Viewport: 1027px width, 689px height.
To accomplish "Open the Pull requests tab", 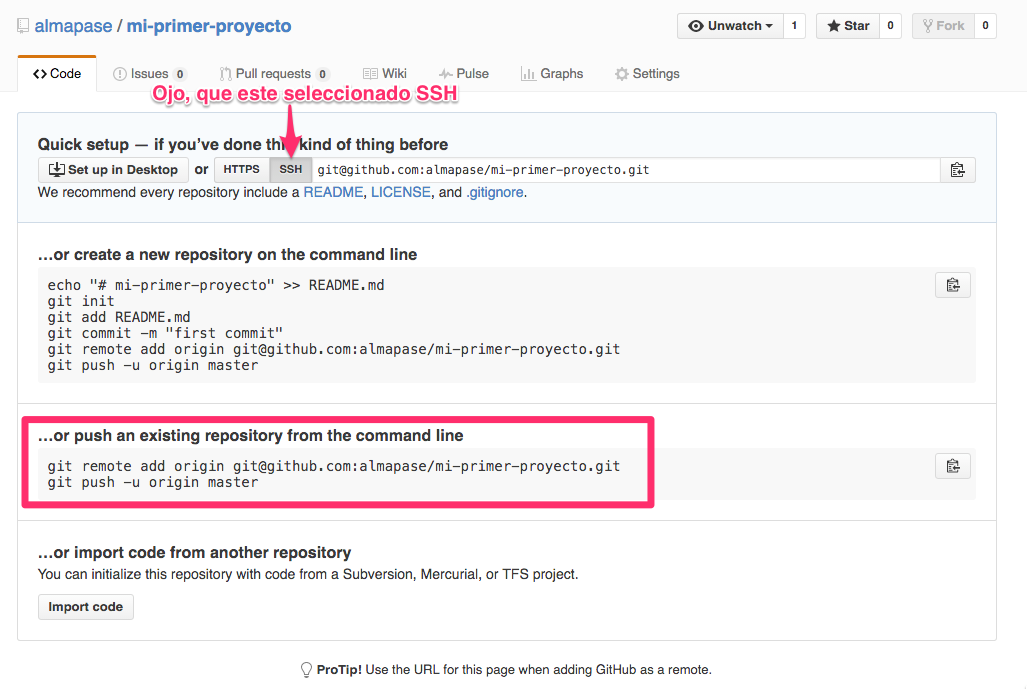I will [x=274, y=74].
